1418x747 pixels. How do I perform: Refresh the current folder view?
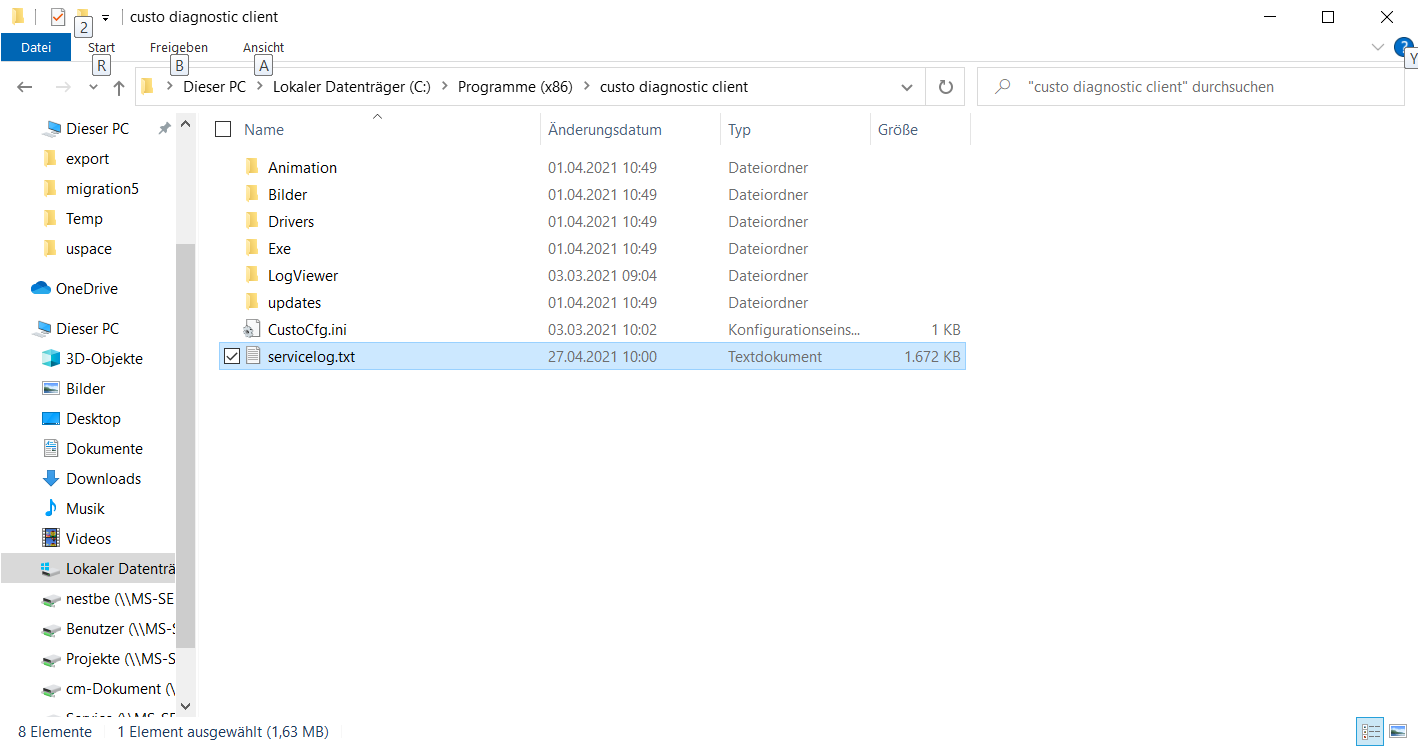[945, 87]
